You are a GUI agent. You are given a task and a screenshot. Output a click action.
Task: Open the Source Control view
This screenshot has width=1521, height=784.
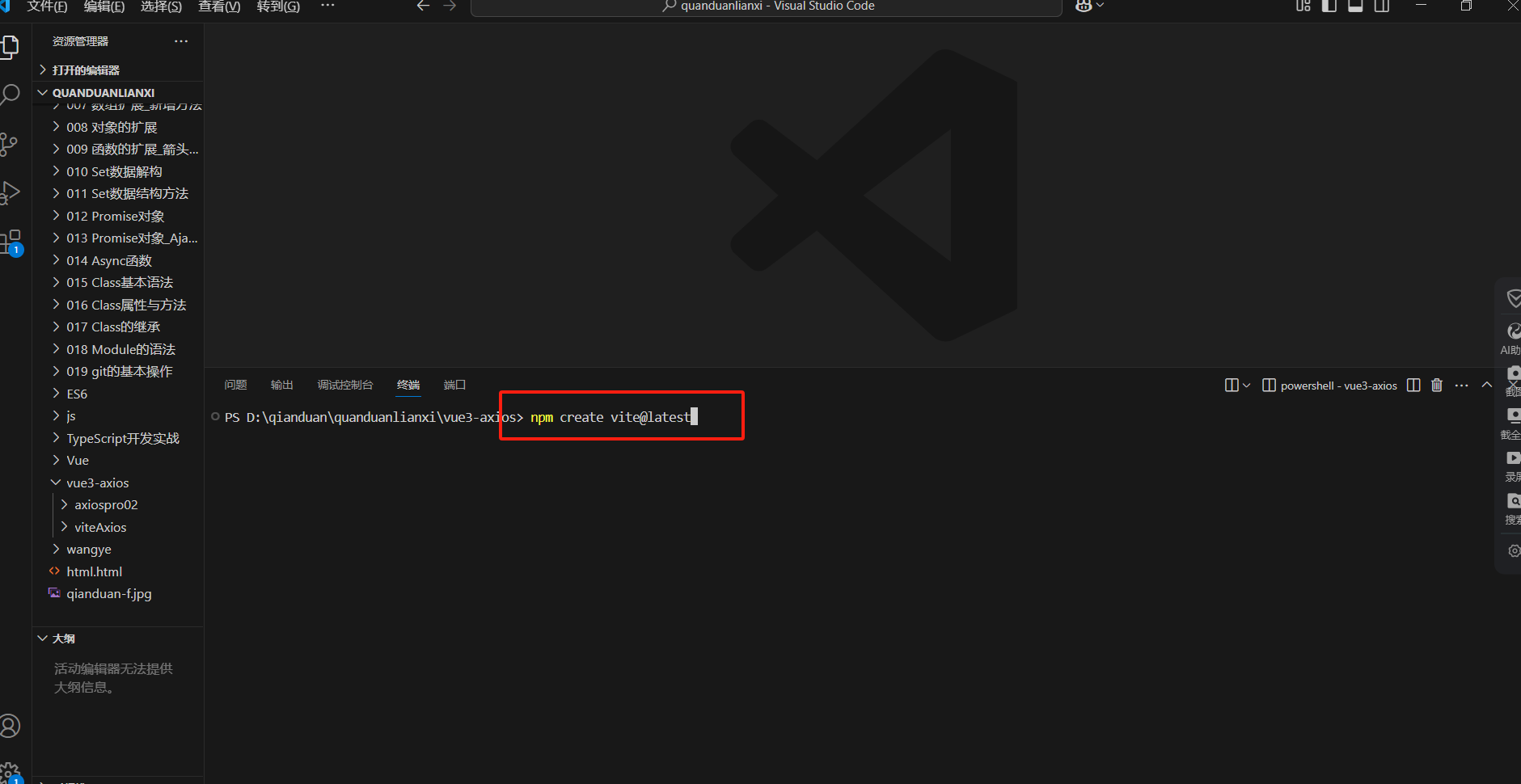[x=10, y=144]
